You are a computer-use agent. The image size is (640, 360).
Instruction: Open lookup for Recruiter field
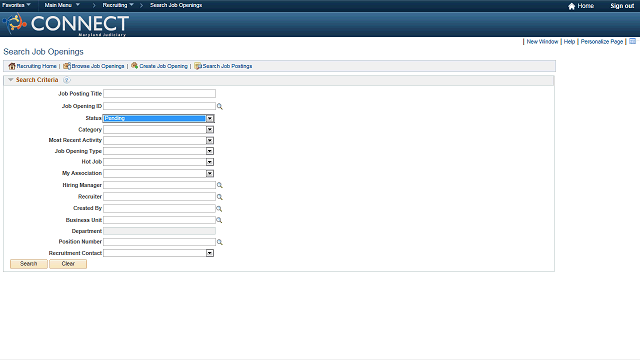pos(220,197)
